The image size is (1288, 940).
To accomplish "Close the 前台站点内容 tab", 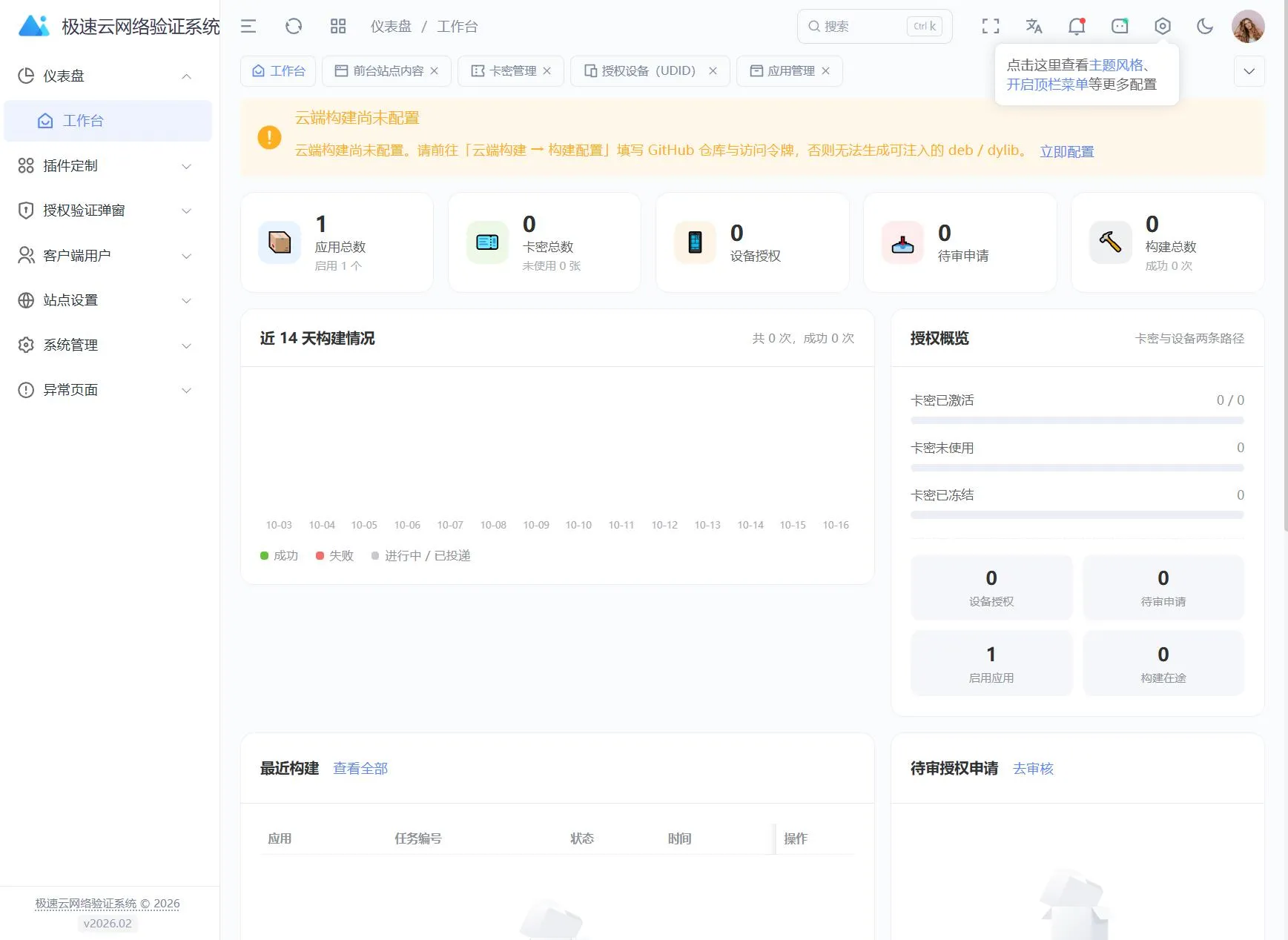I will coord(435,71).
